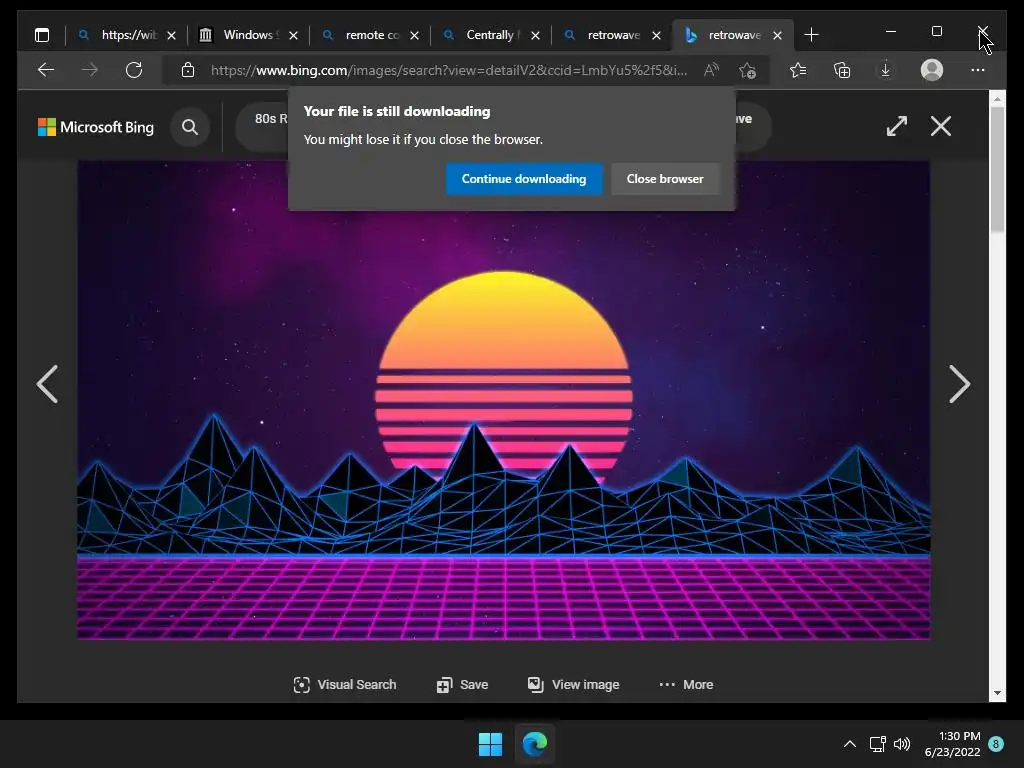Click Microsoft Edge taskbar icon
This screenshot has height=768, width=1024.
(x=535, y=744)
